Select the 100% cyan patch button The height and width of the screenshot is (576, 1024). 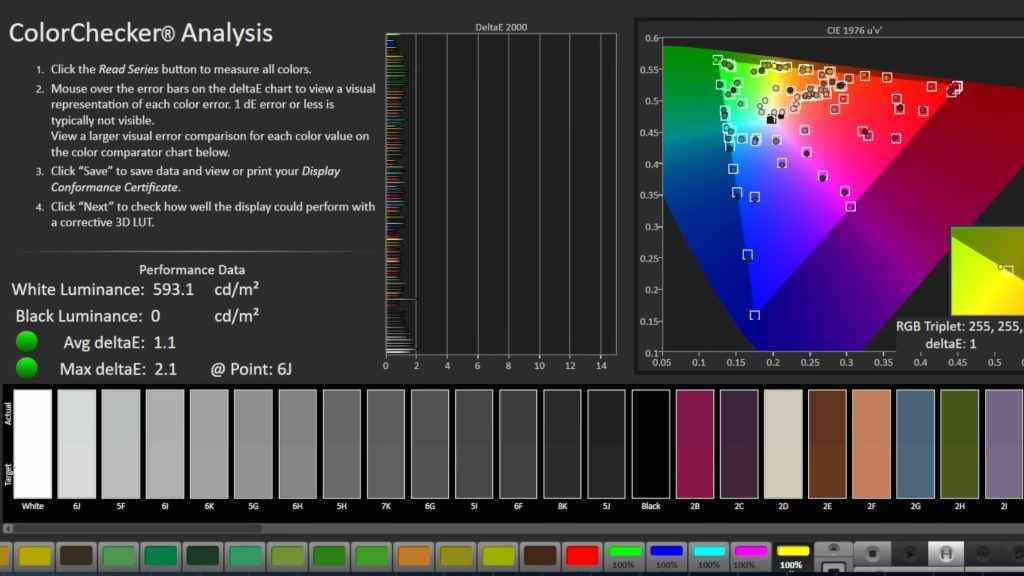point(709,556)
